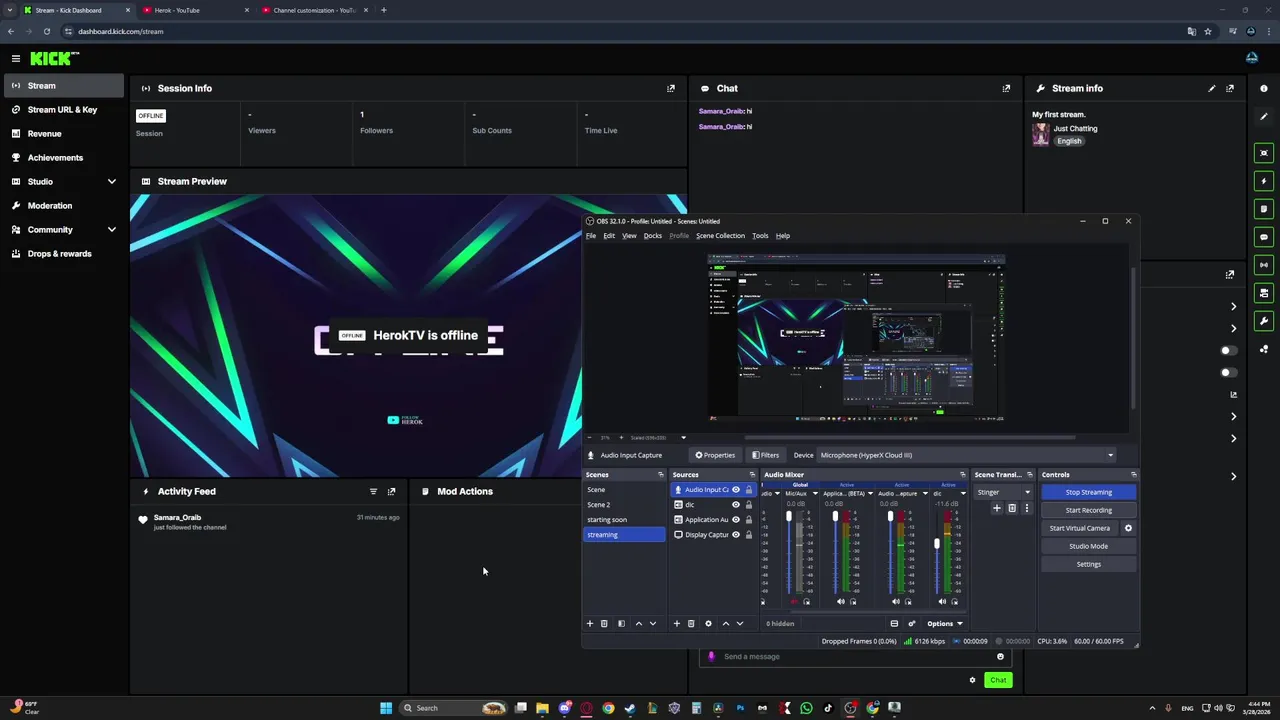Add a new scene in OBS Scenes dock
Image resolution: width=1280 pixels, height=720 pixels.
pyautogui.click(x=590, y=623)
